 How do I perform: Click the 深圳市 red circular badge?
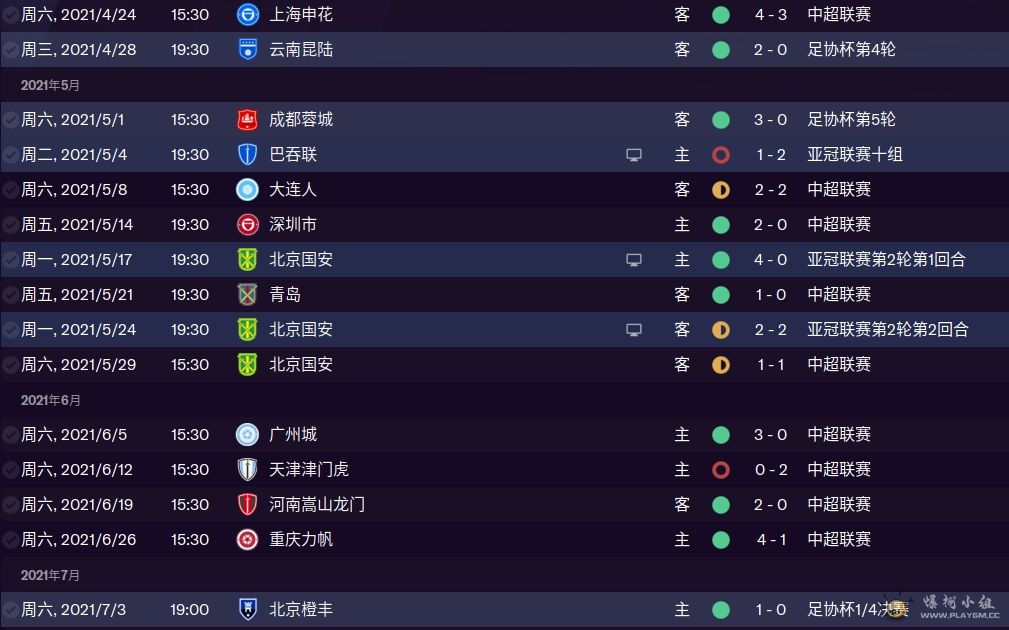(x=248, y=225)
